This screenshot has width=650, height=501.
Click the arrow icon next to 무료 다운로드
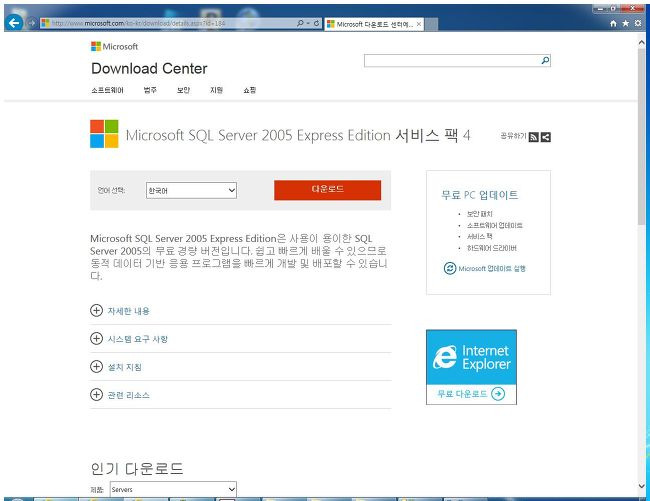[x=498, y=394]
